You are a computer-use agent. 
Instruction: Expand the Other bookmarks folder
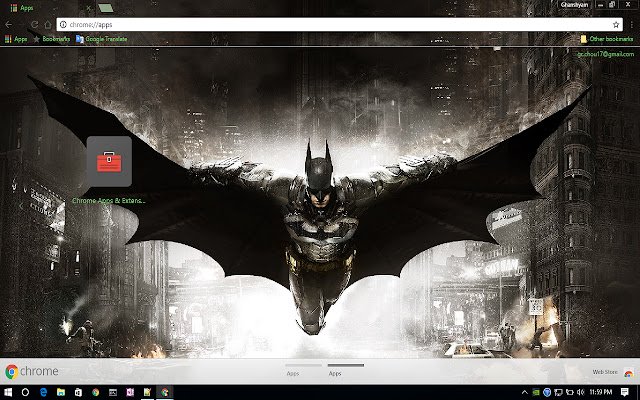point(606,39)
